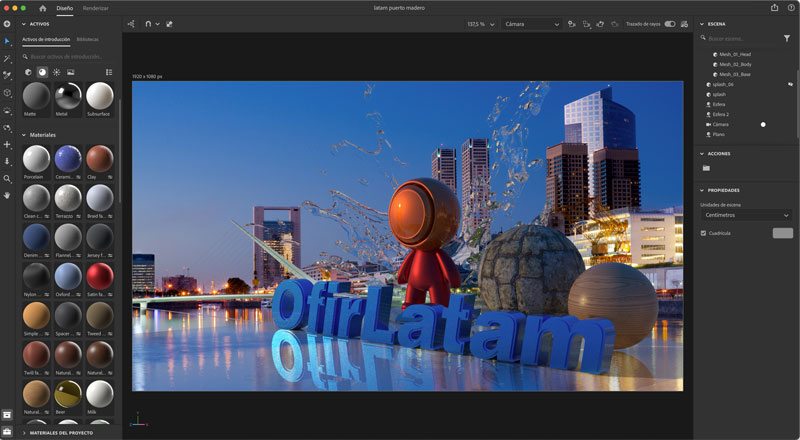The image size is (800, 440).
Task: Select the Selection arrow tool
Action: 7,41
